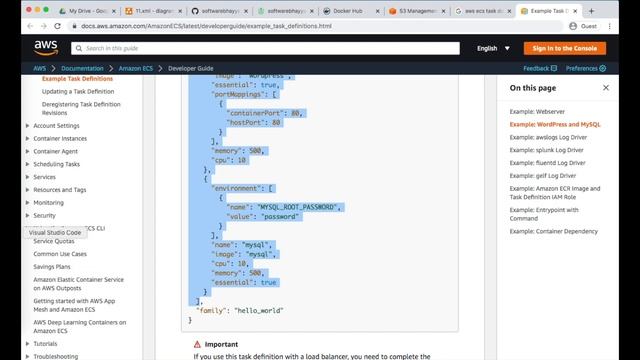
Task: Jump to Example: WordPress and MySQL section
Action: coord(555,124)
